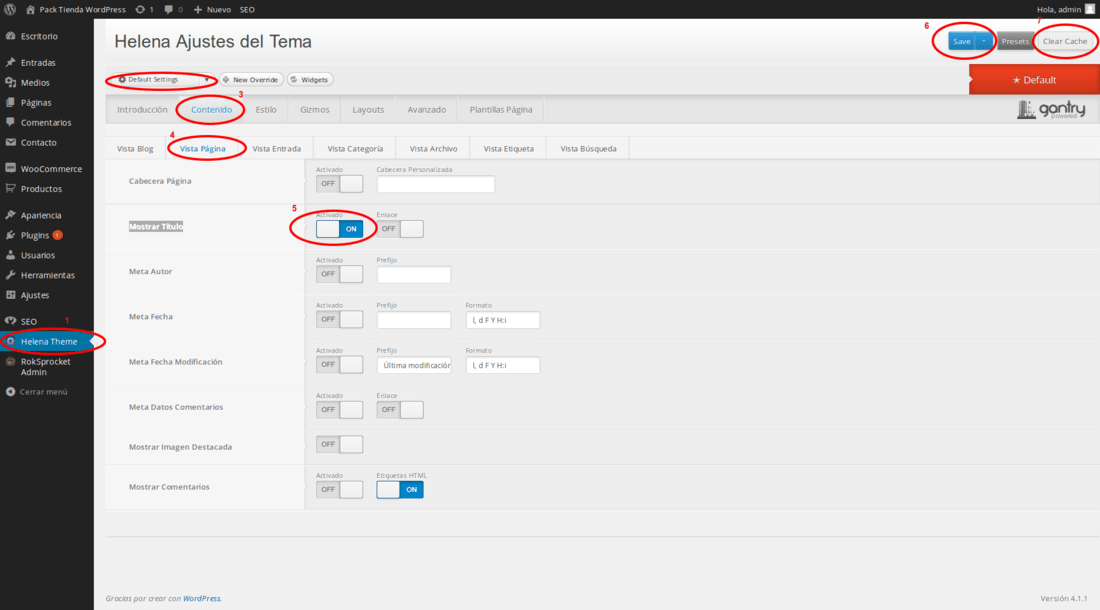Image resolution: width=1100 pixels, height=610 pixels.
Task: Click the Gantry logo
Action: pos(1051,109)
